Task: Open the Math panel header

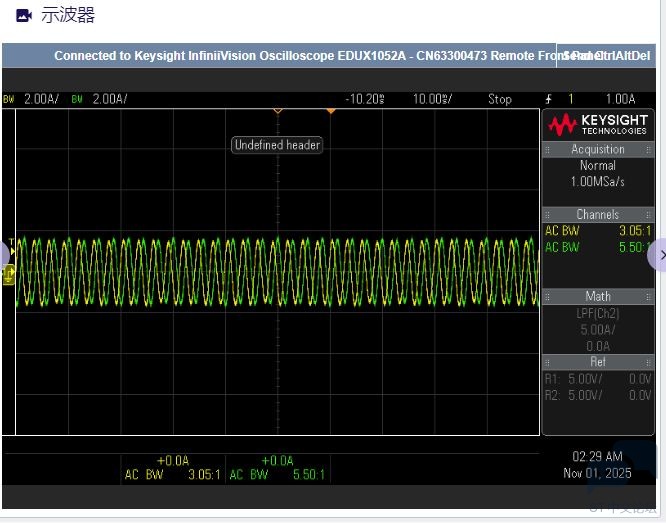Action: (597, 296)
